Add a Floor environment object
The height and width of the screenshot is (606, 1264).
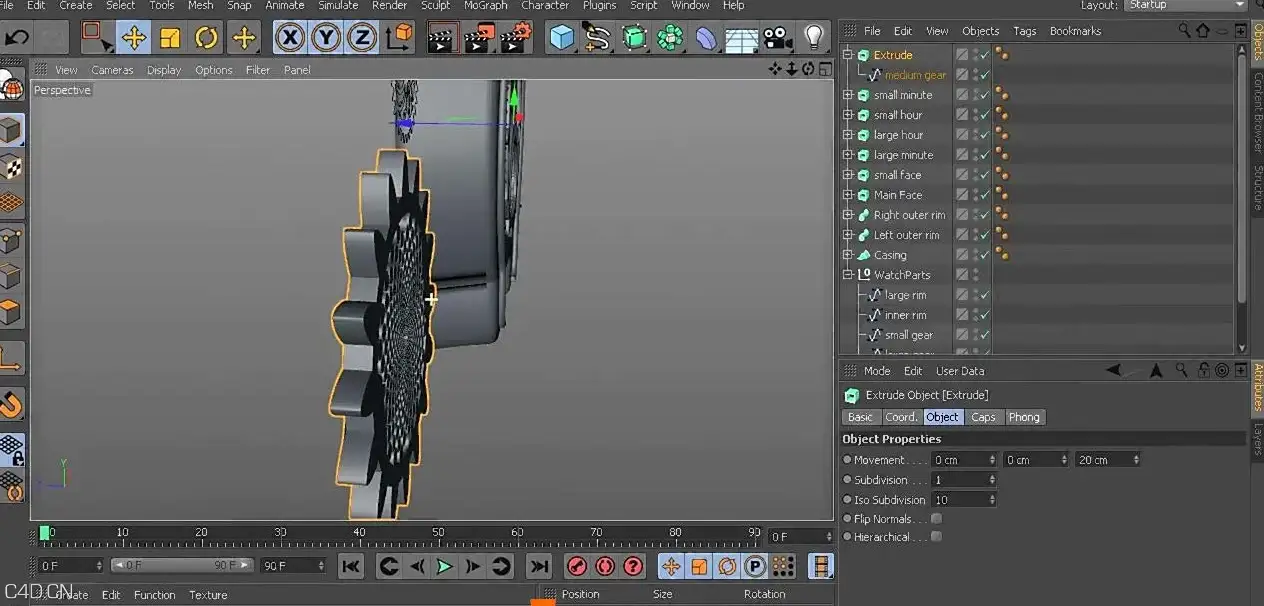[742, 39]
